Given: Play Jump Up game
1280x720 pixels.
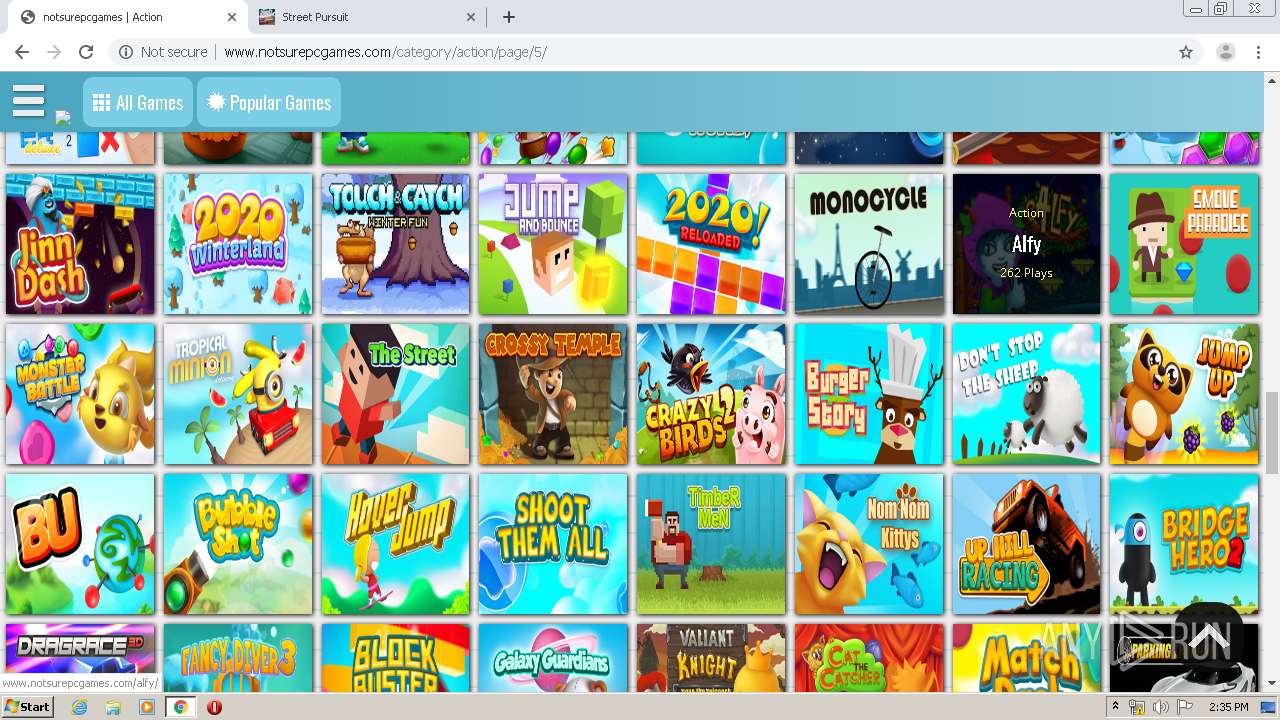Looking at the screenshot, I should coord(1184,394).
